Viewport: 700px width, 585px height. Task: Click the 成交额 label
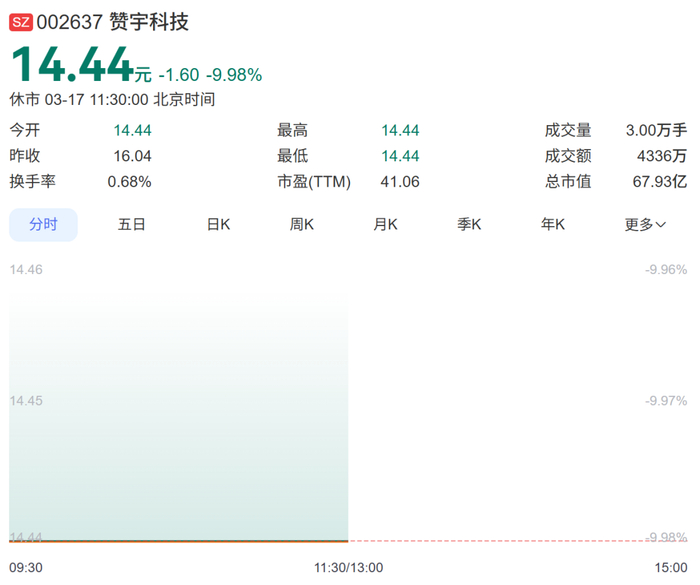coord(568,156)
